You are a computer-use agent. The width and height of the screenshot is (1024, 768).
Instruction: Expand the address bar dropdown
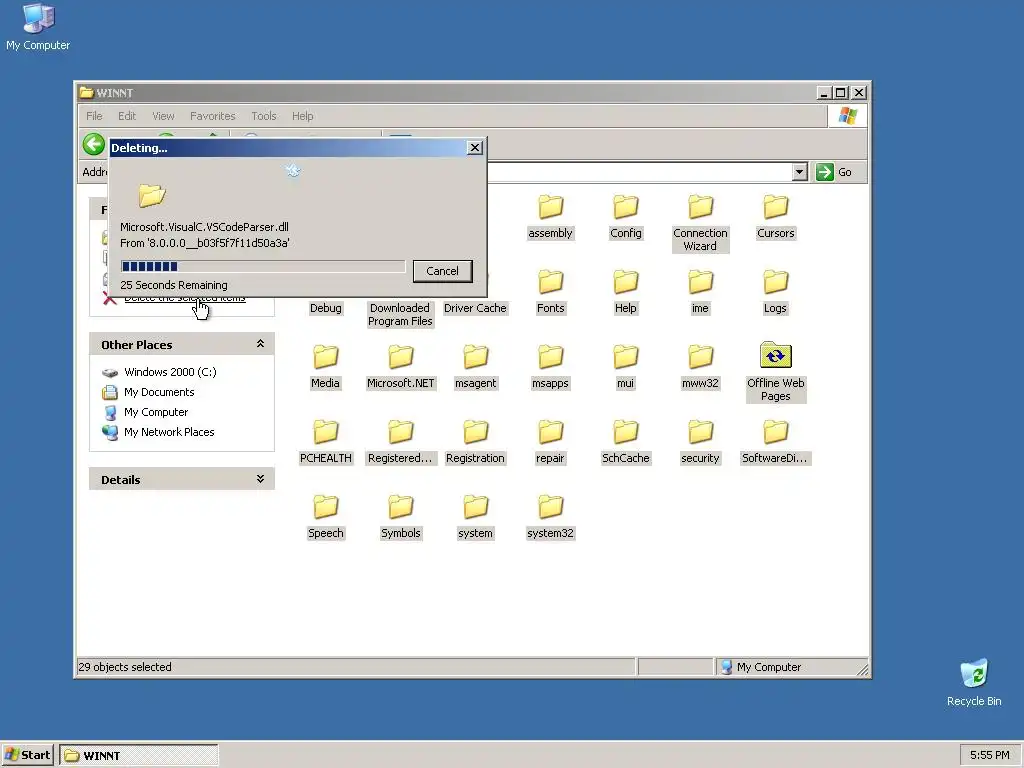click(799, 172)
